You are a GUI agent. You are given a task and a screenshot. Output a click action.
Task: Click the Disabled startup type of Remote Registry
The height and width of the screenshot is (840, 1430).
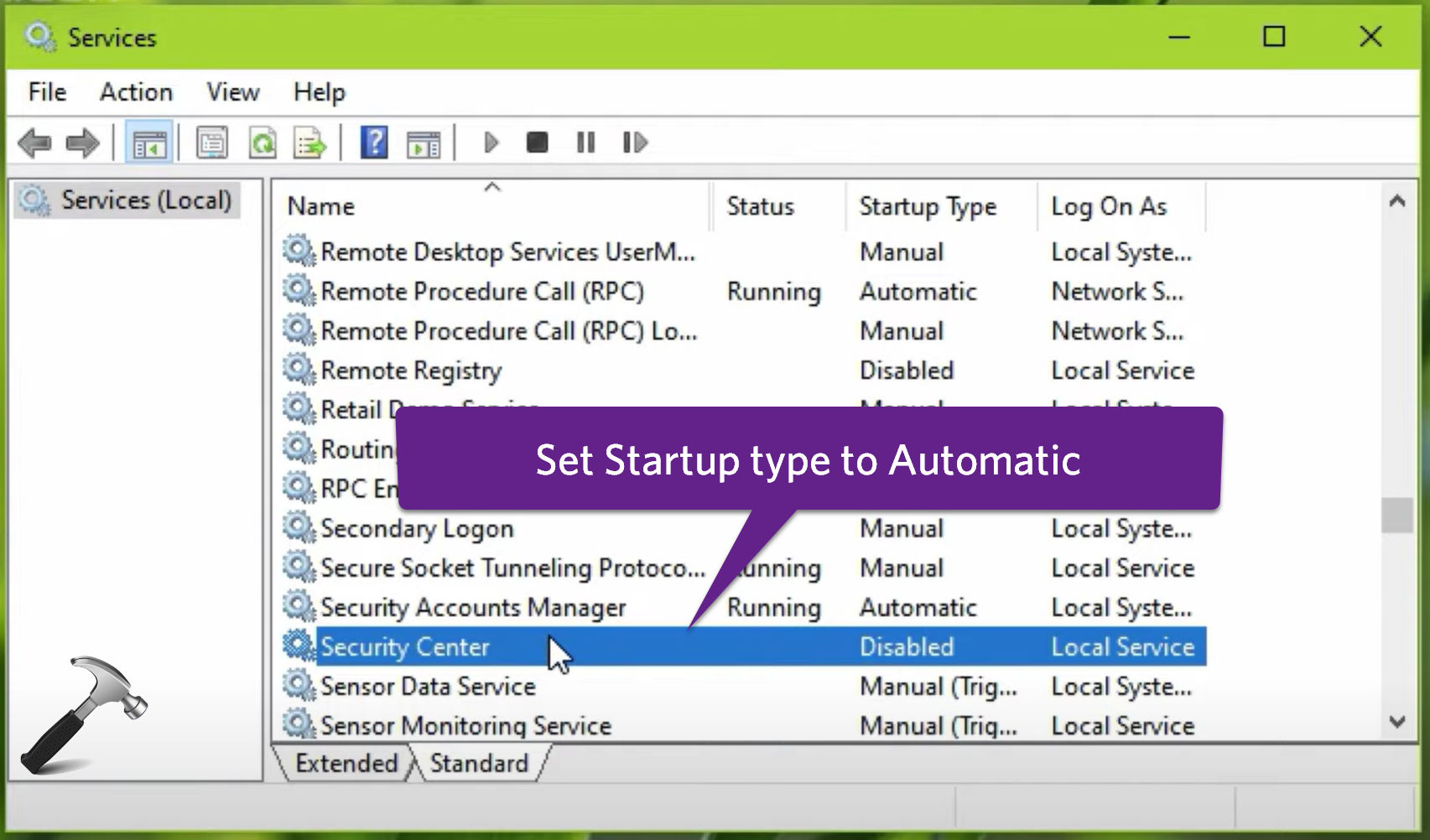[907, 371]
